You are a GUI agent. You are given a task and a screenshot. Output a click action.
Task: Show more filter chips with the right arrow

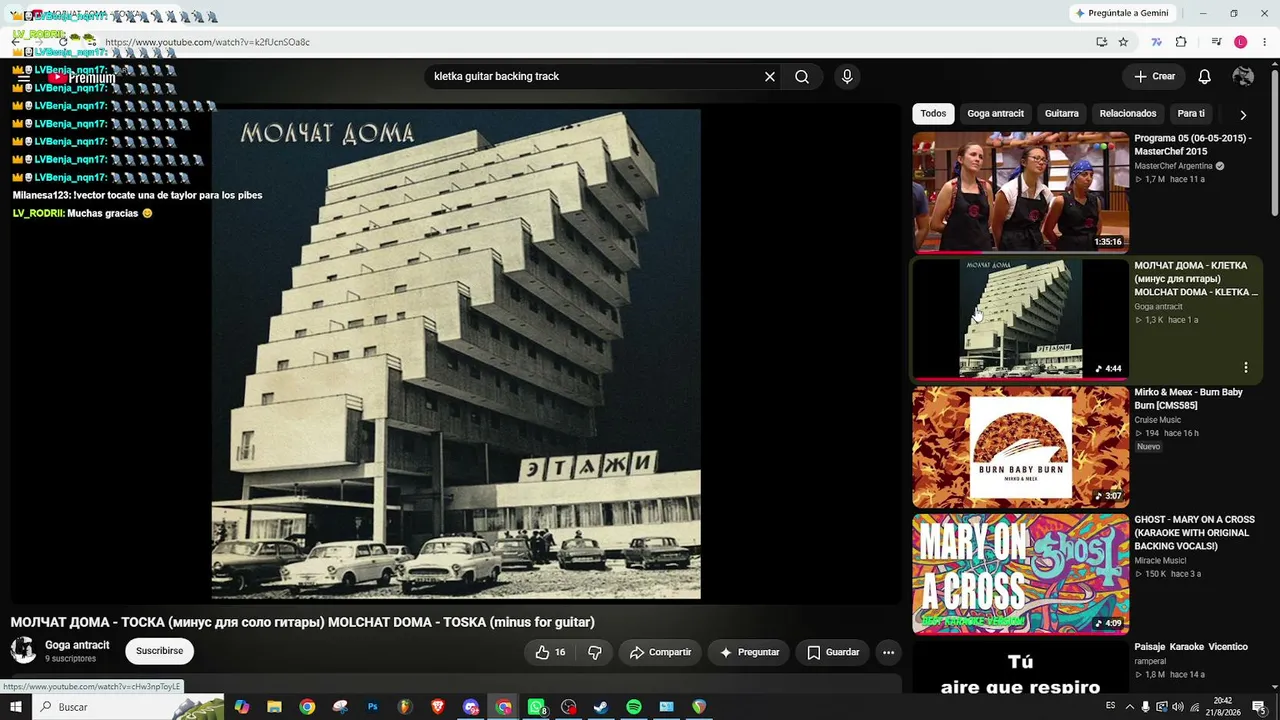click(1243, 114)
